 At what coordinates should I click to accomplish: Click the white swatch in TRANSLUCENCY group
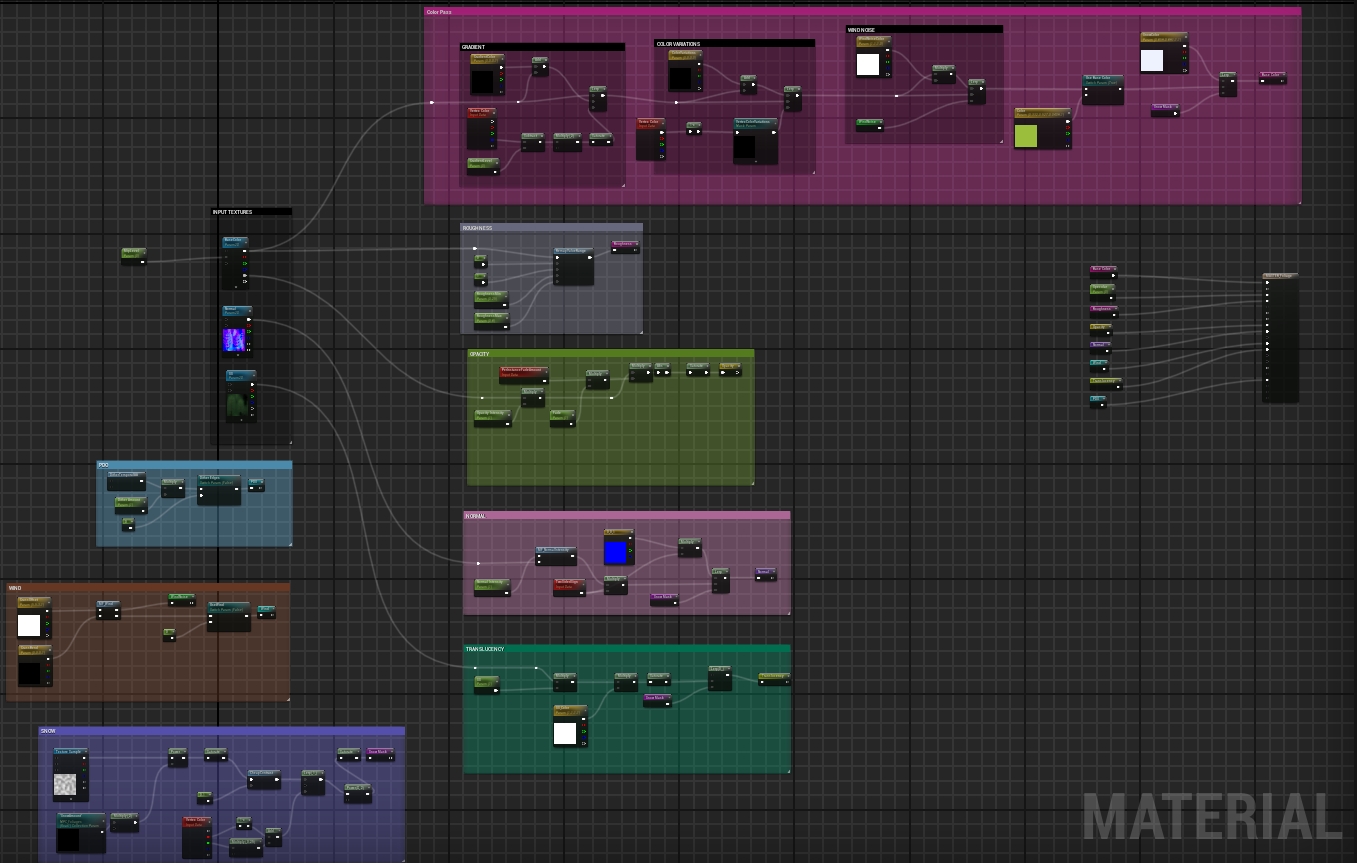[x=565, y=733]
